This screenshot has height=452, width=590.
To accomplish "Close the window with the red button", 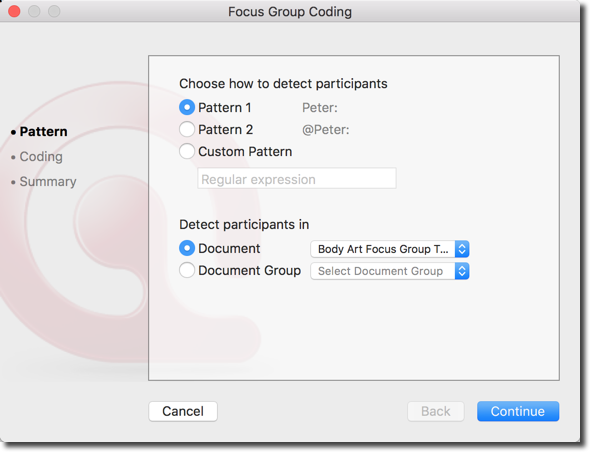I will tap(14, 12).
